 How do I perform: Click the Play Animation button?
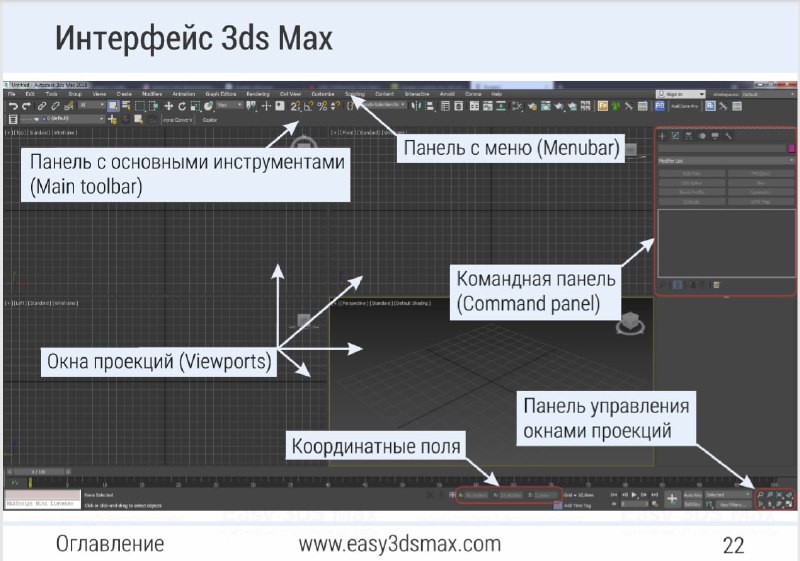coord(634,495)
